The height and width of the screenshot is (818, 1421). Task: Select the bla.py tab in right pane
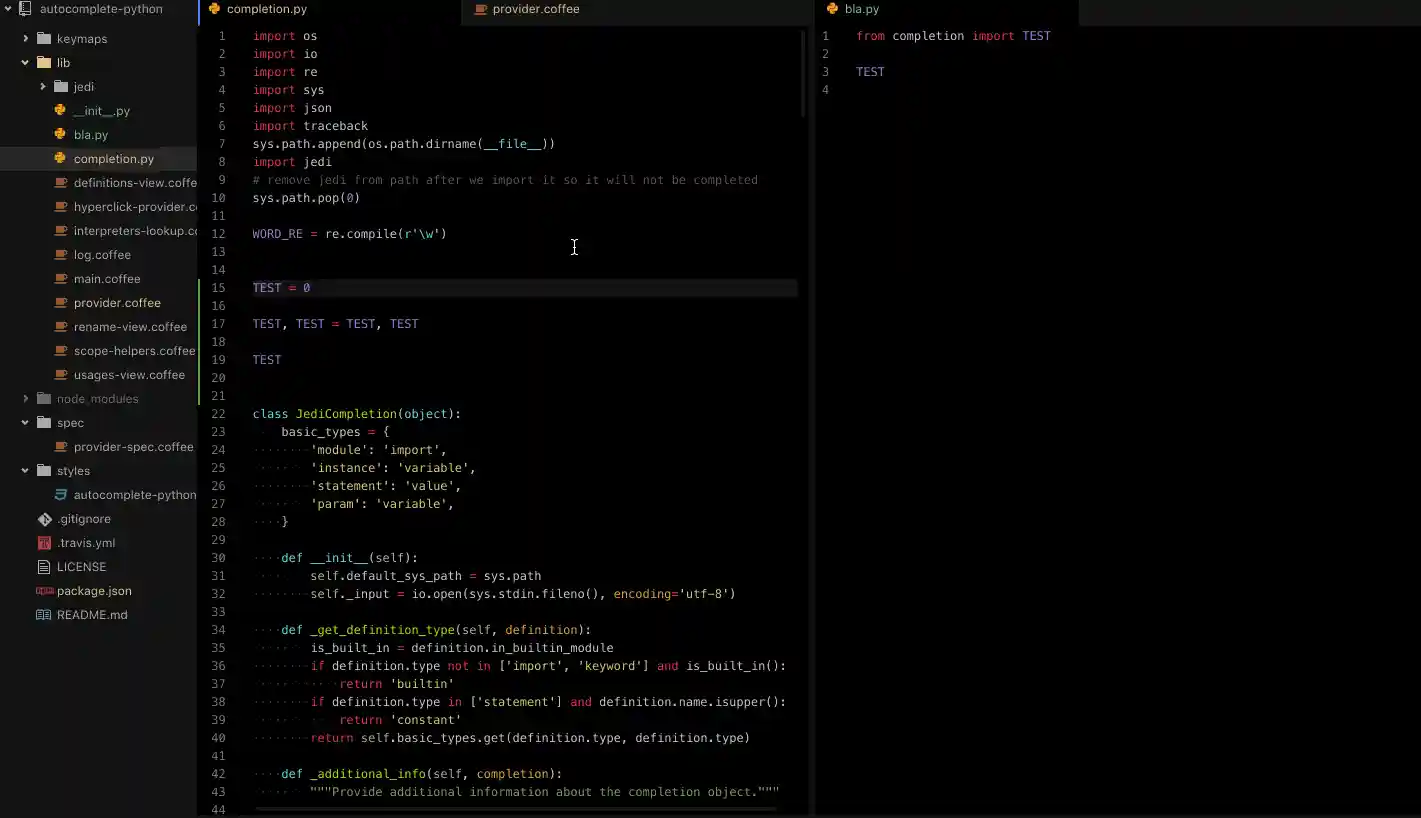coord(861,9)
